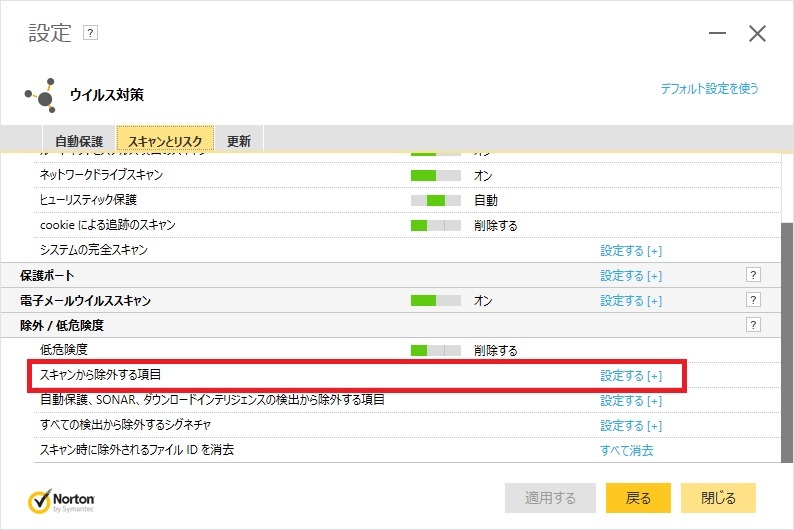Open the 更新 tab

239,141
